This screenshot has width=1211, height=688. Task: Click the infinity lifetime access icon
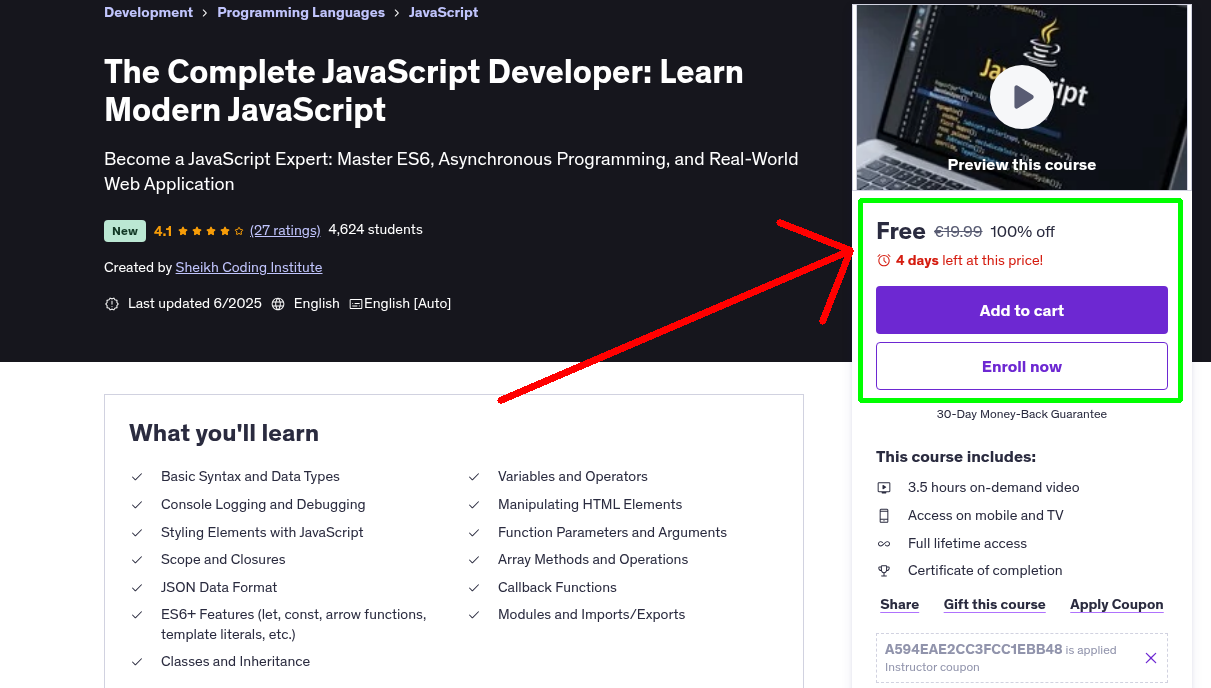(x=884, y=544)
